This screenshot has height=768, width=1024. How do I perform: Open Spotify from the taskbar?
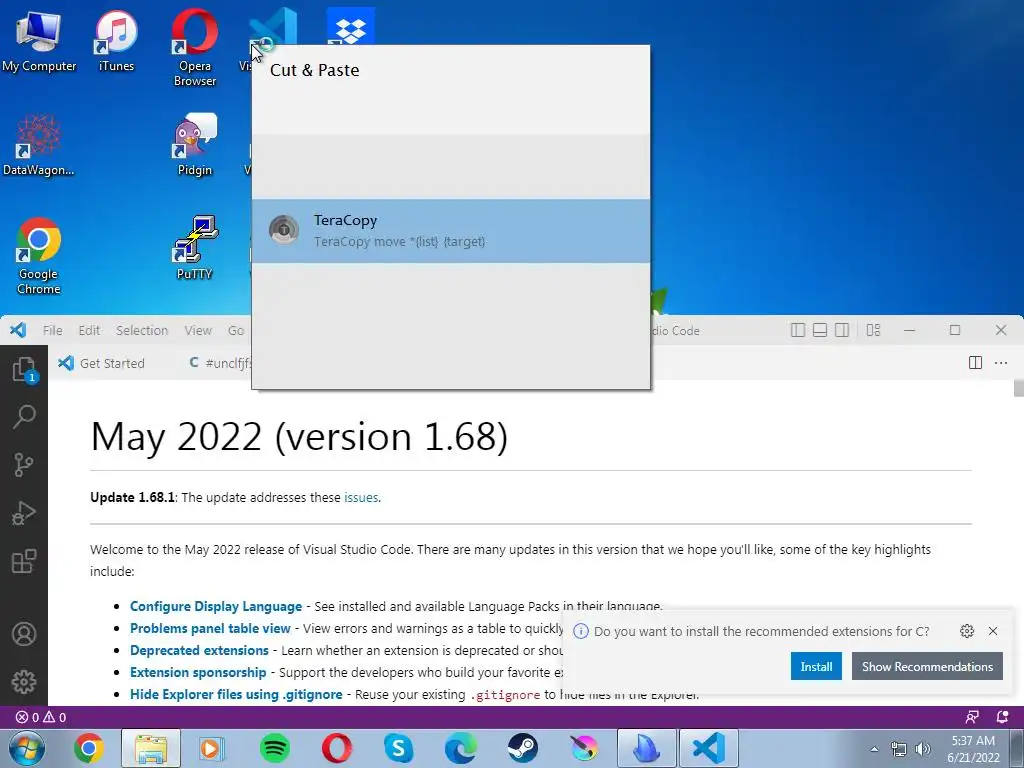275,748
